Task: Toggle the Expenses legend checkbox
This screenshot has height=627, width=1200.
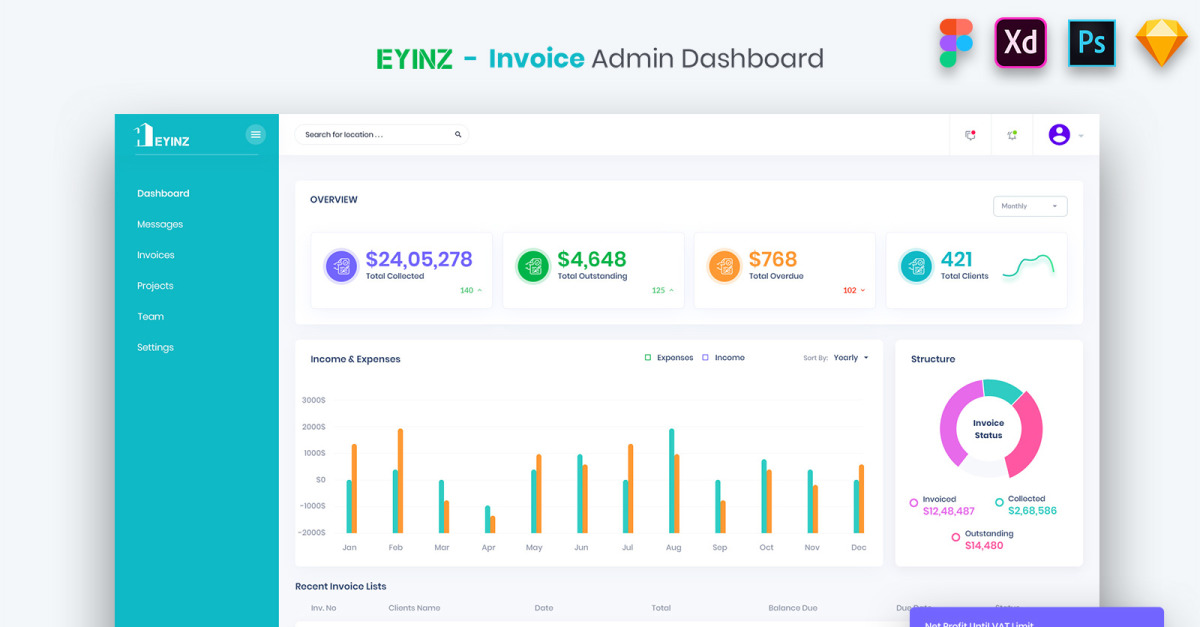Action: click(648, 357)
